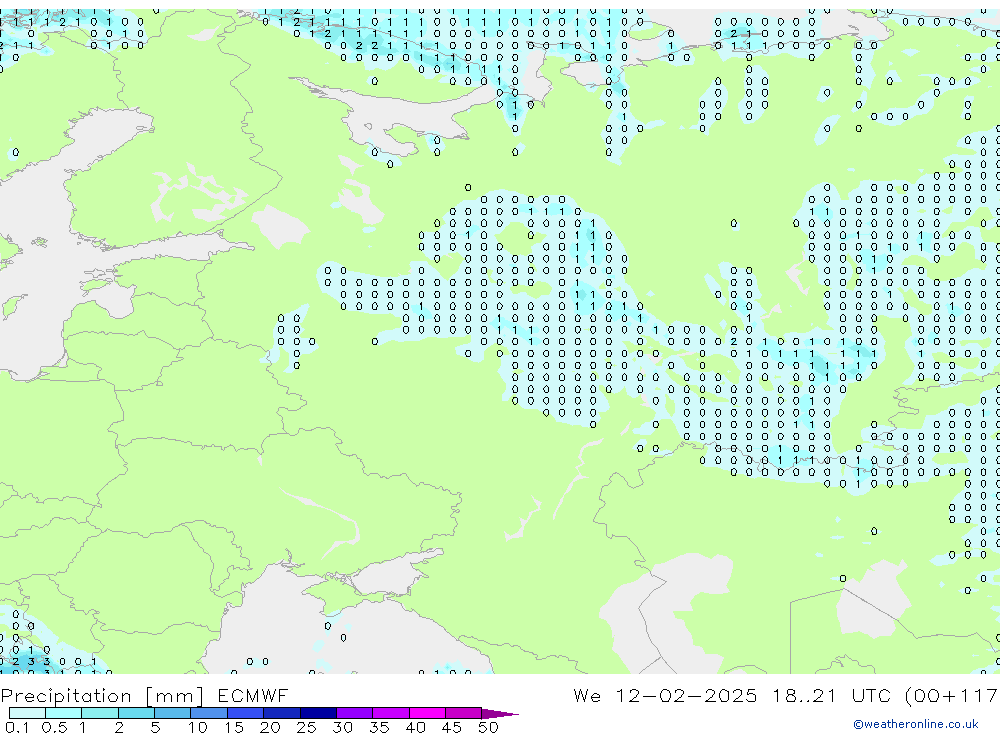
Task: Click the legend label '20'
Action: point(270,727)
